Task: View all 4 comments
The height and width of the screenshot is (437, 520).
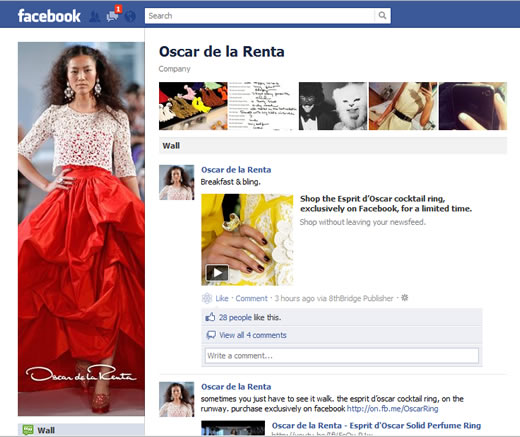Action: [x=253, y=335]
